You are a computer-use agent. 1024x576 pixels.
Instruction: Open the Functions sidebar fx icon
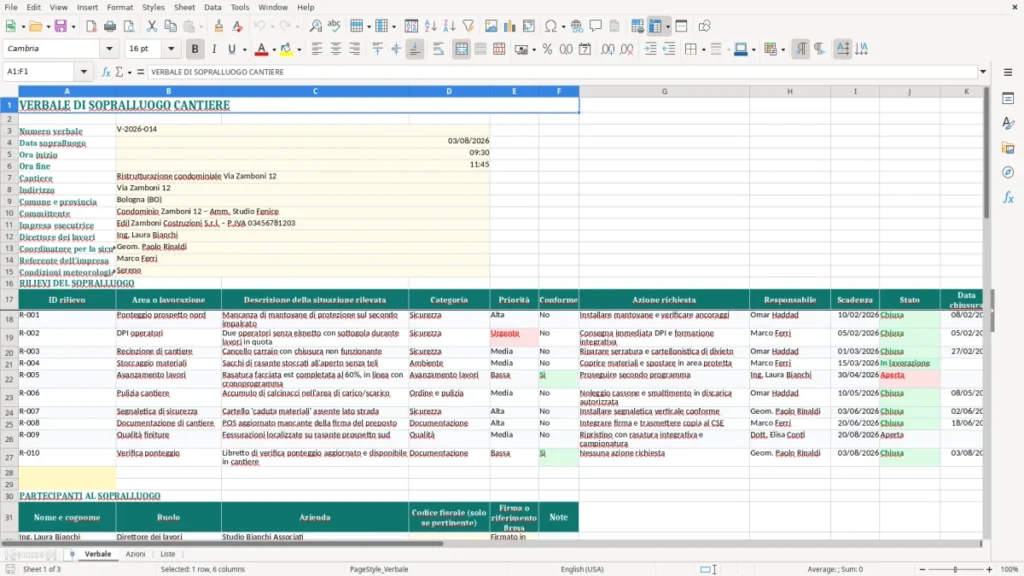click(x=1008, y=197)
